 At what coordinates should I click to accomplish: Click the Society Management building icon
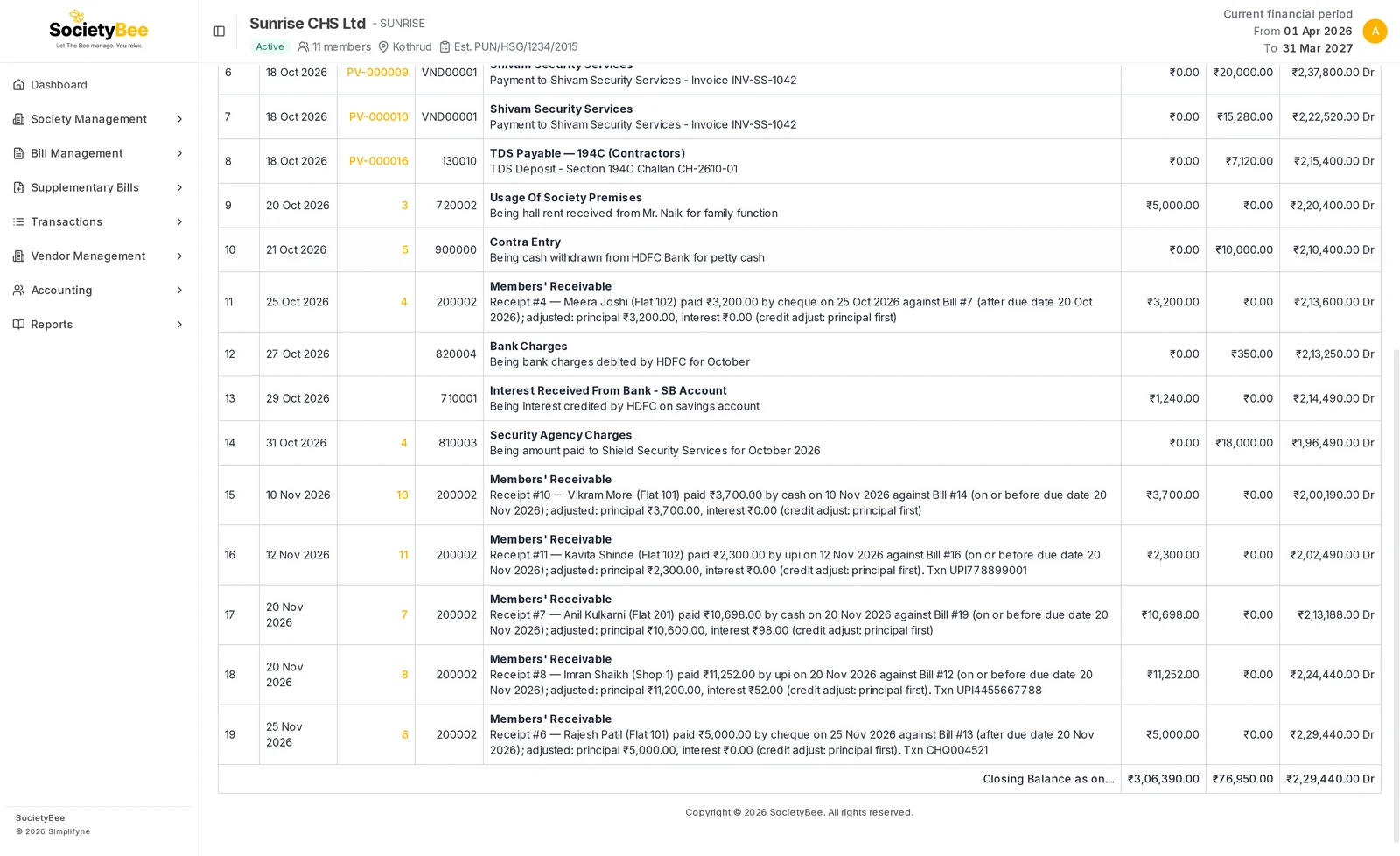point(18,119)
